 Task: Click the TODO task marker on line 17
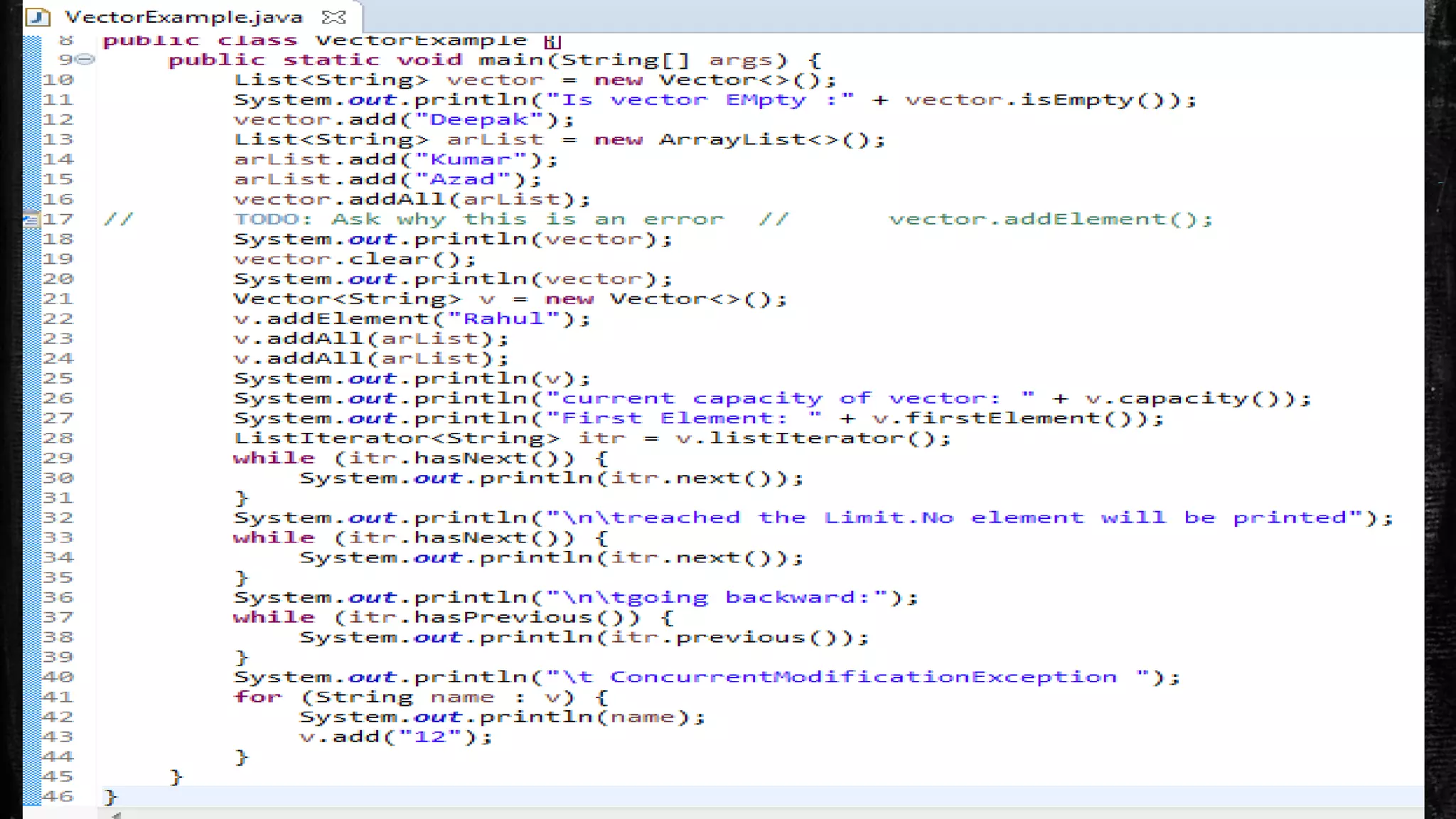pyautogui.click(x=31, y=220)
